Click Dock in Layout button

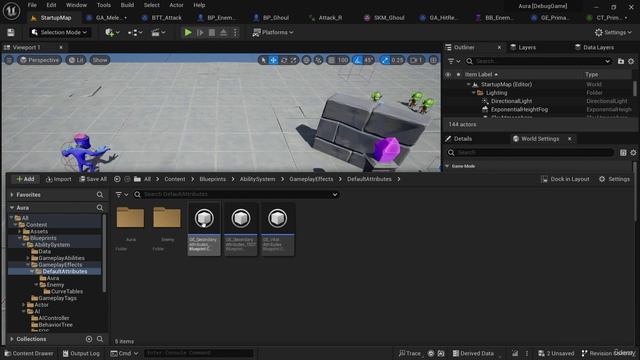click(x=565, y=179)
